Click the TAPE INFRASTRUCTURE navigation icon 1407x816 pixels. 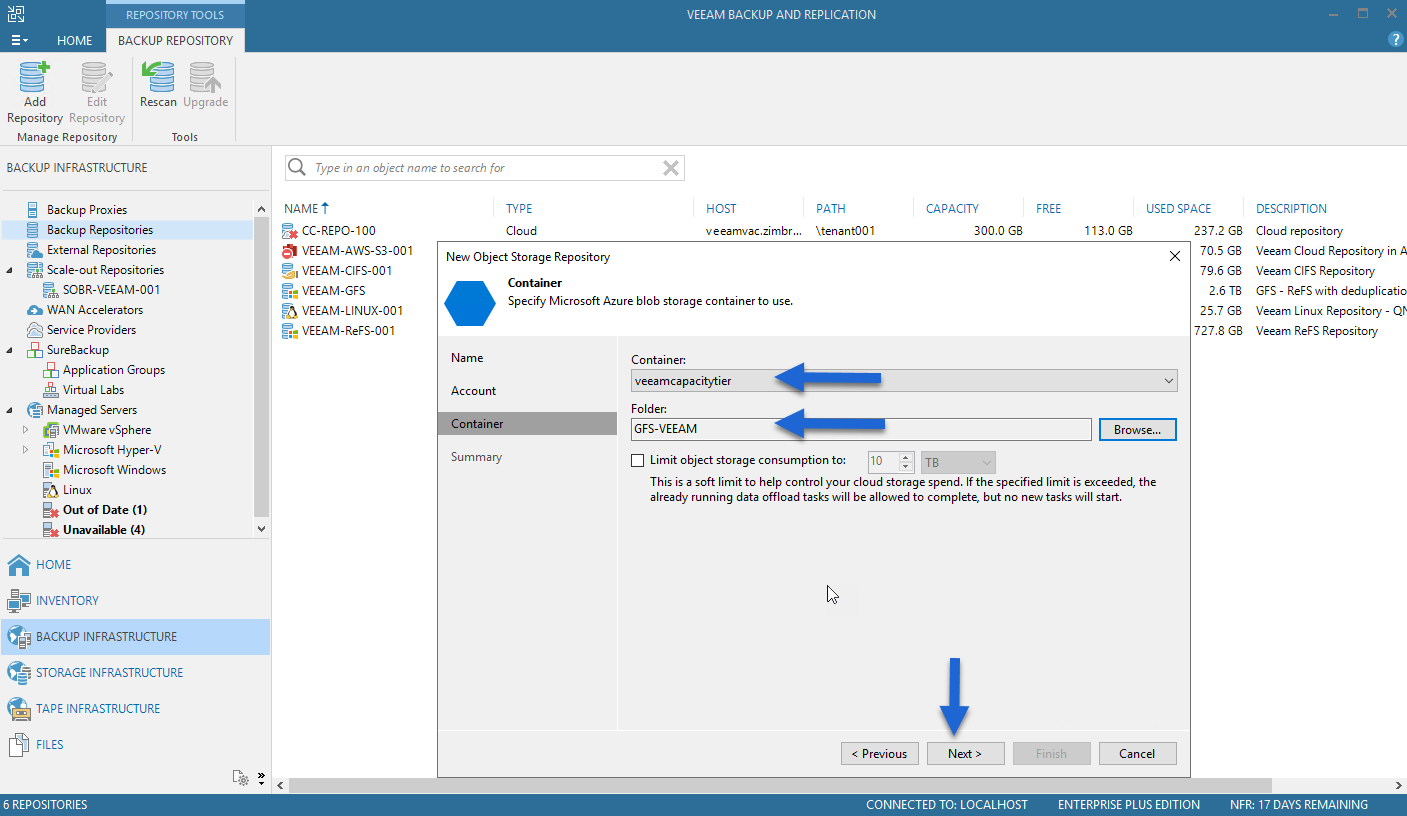[x=19, y=709]
